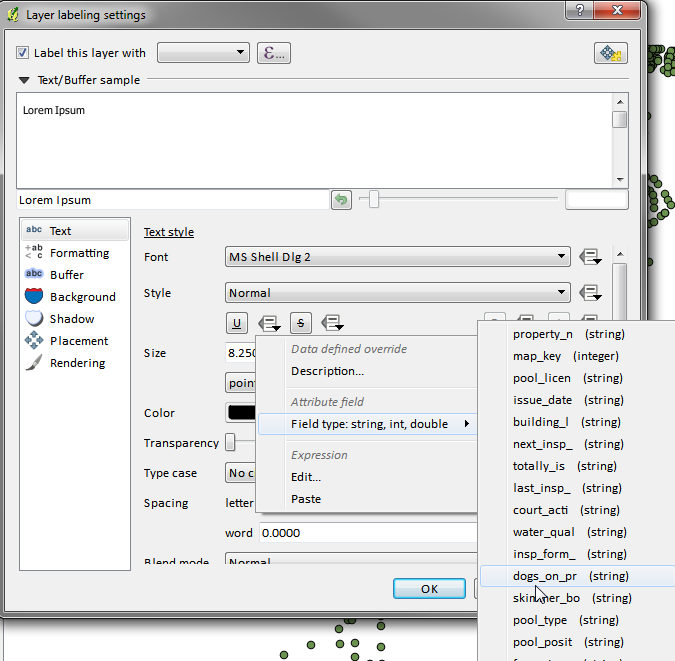Viewport: 675px width, 661px height.
Task: Click Edit... under Expression
Action: 306,477
